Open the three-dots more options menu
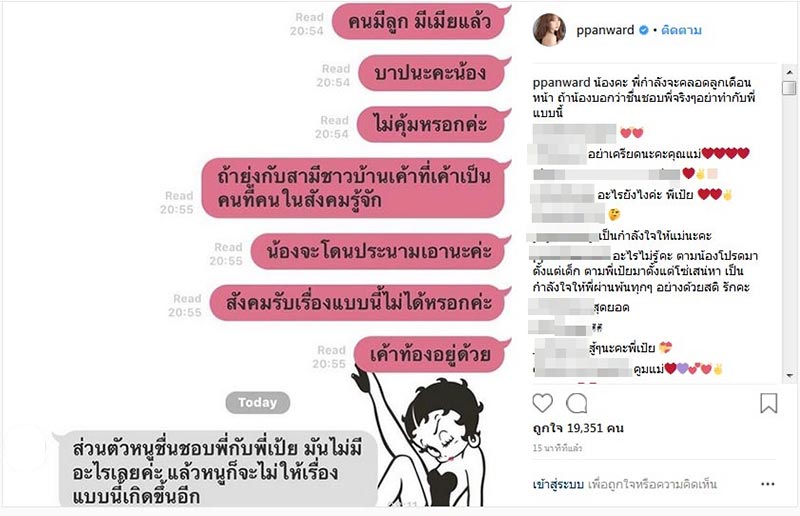 coord(767,484)
